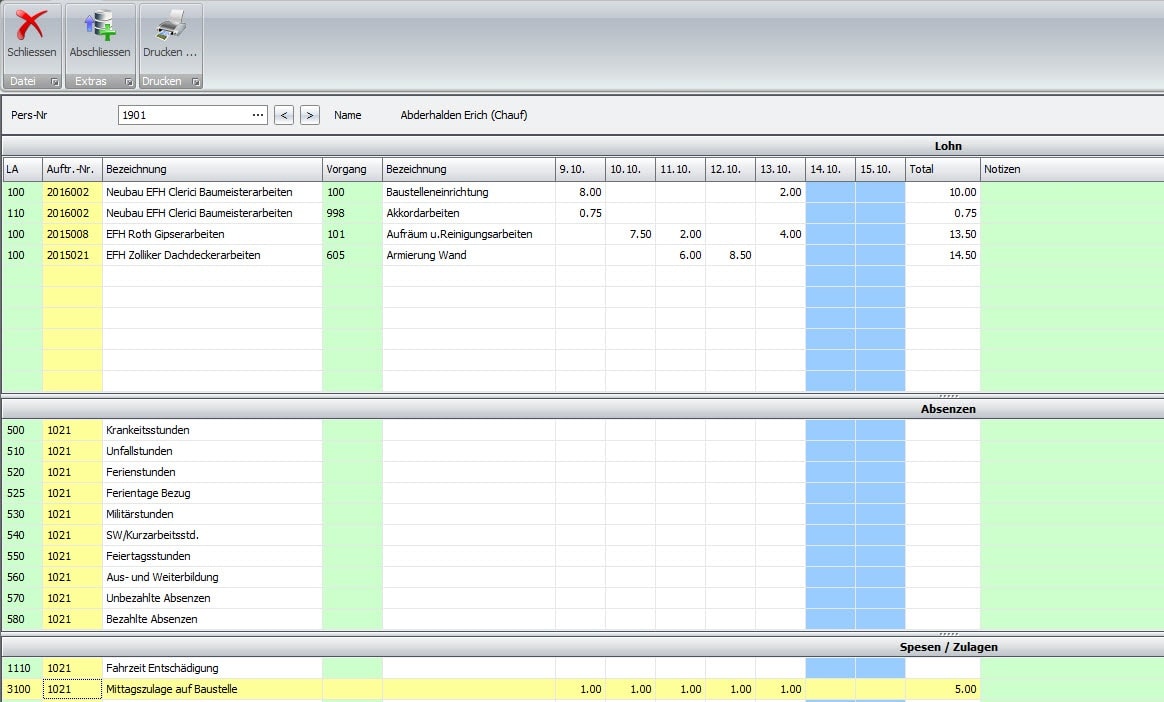Click the Notizen column header

coord(1072,169)
